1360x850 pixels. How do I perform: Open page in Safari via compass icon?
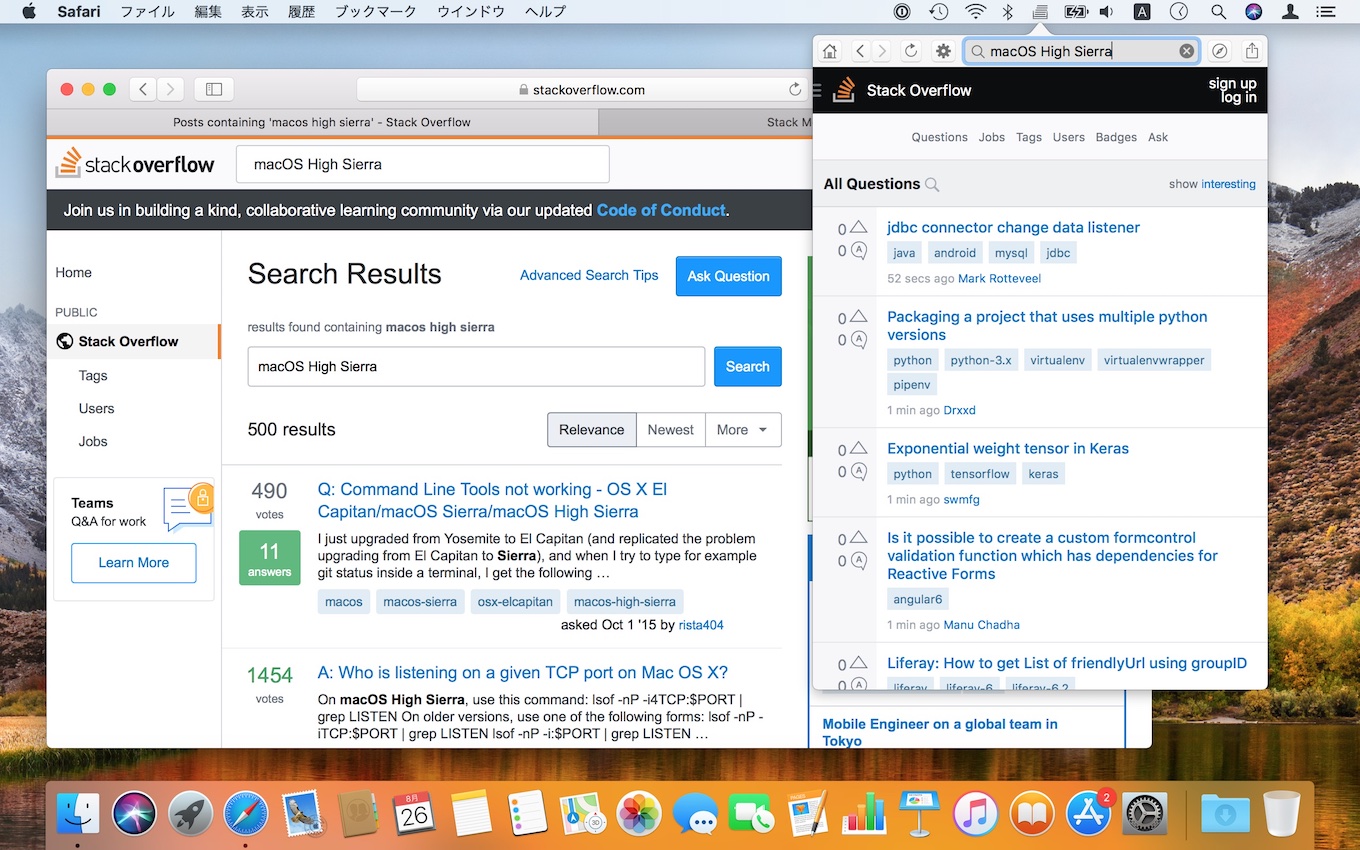[1219, 51]
